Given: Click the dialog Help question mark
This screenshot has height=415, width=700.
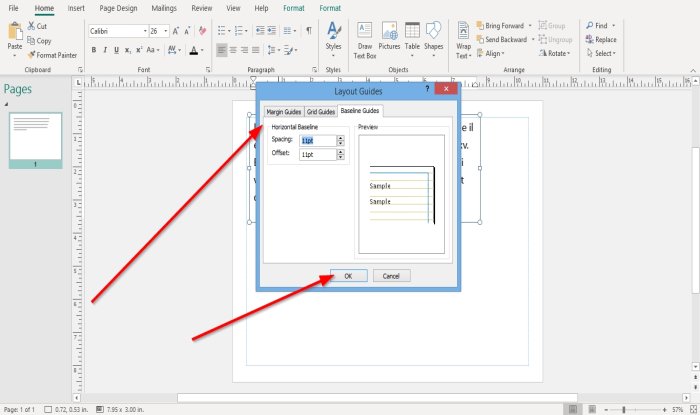Looking at the screenshot, I should click(x=427, y=88).
